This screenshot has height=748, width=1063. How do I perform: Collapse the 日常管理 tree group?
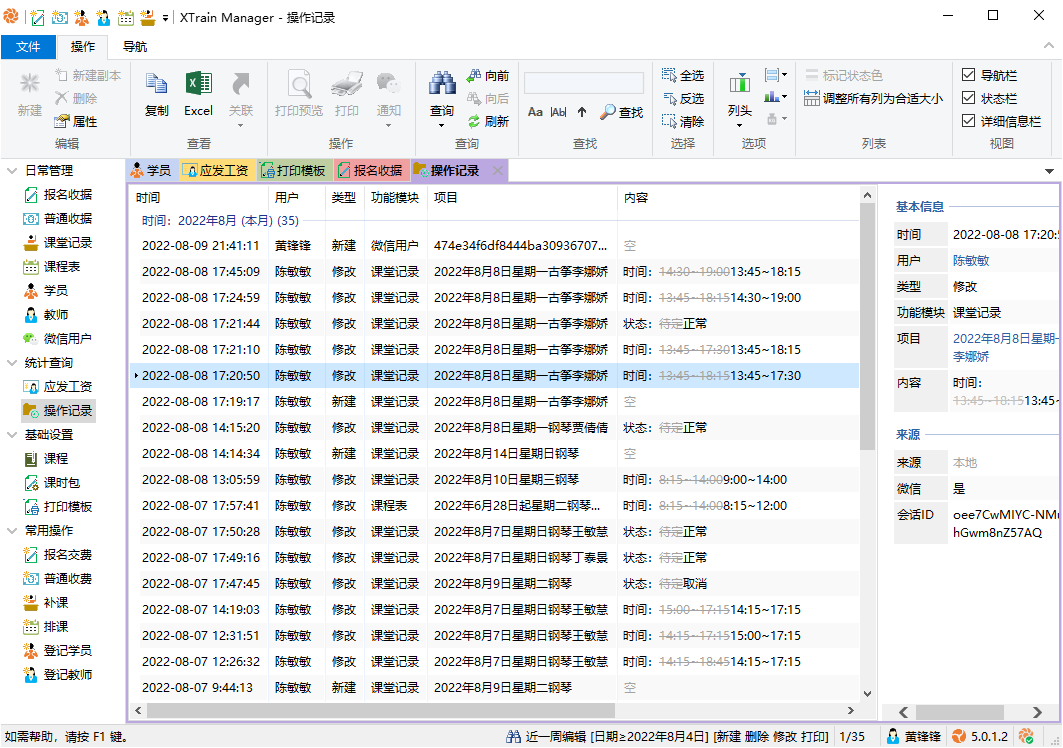tap(12, 170)
